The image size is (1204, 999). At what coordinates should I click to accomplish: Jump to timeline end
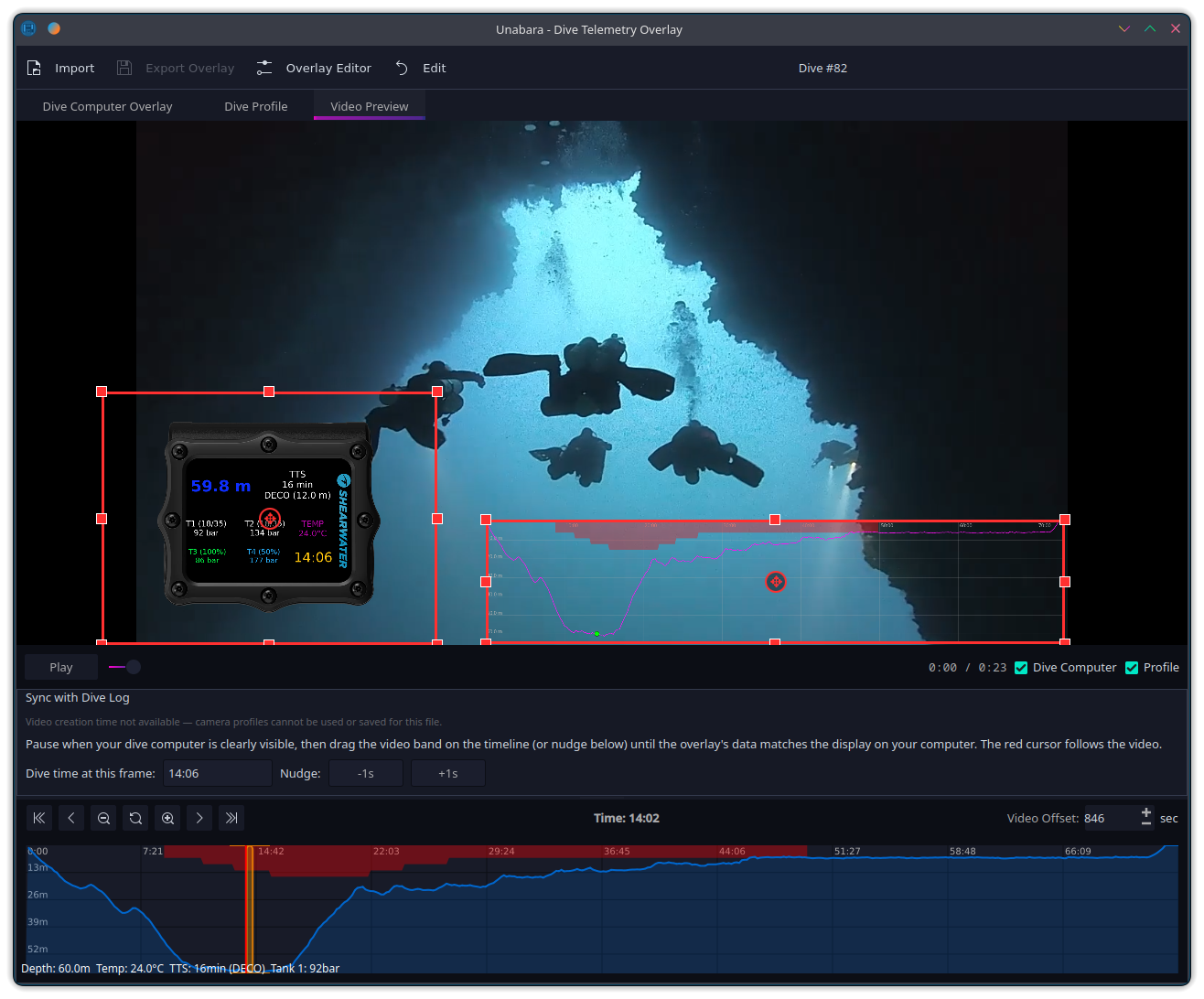pyautogui.click(x=231, y=818)
